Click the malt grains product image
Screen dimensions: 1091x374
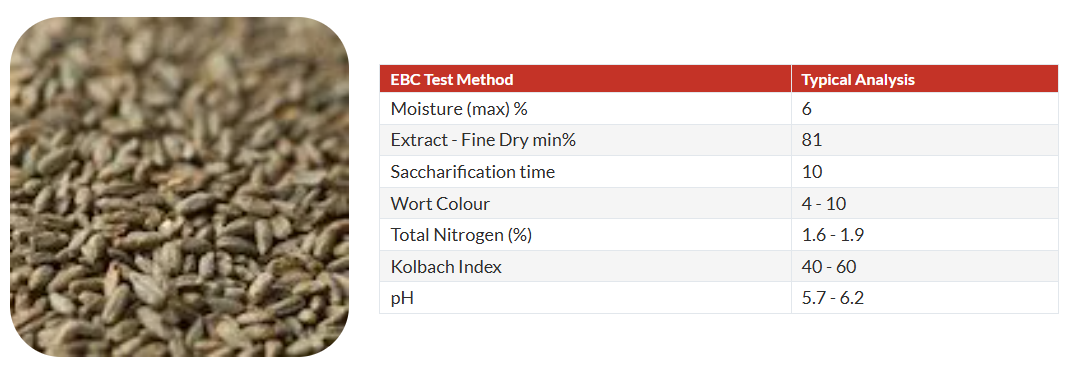[180, 187]
